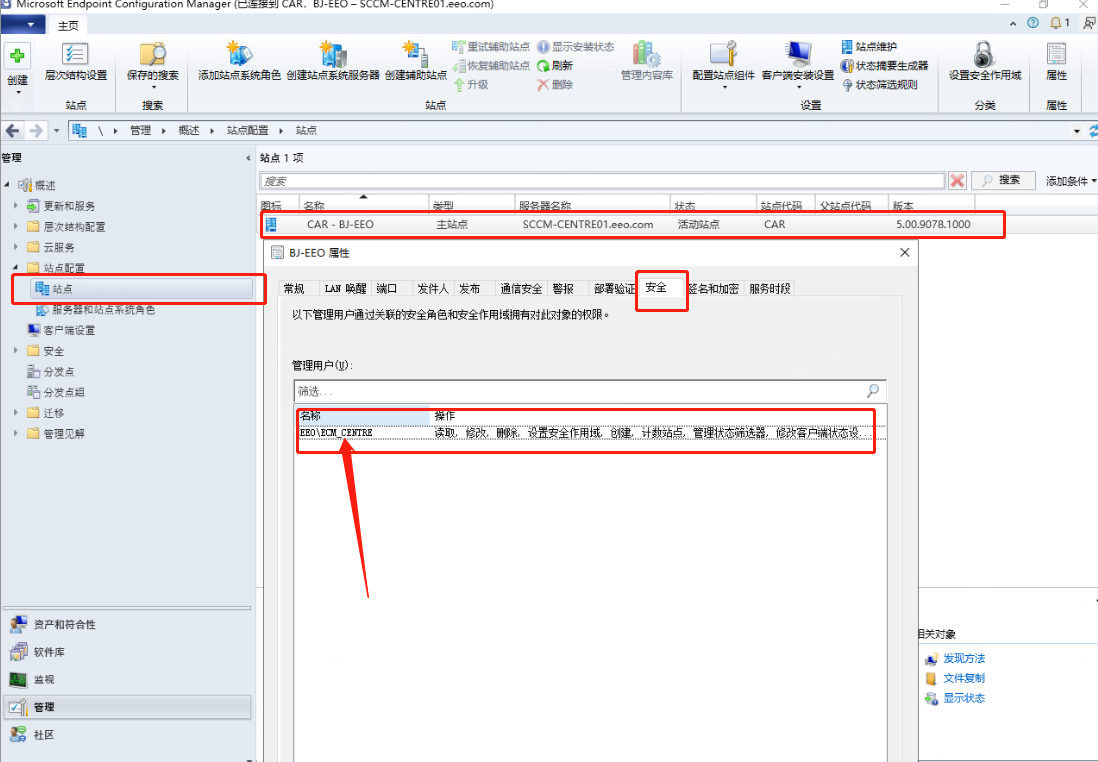Open Manage Content Library (管理内容库)
This screenshot has height=762, width=1098.
[x=646, y=63]
